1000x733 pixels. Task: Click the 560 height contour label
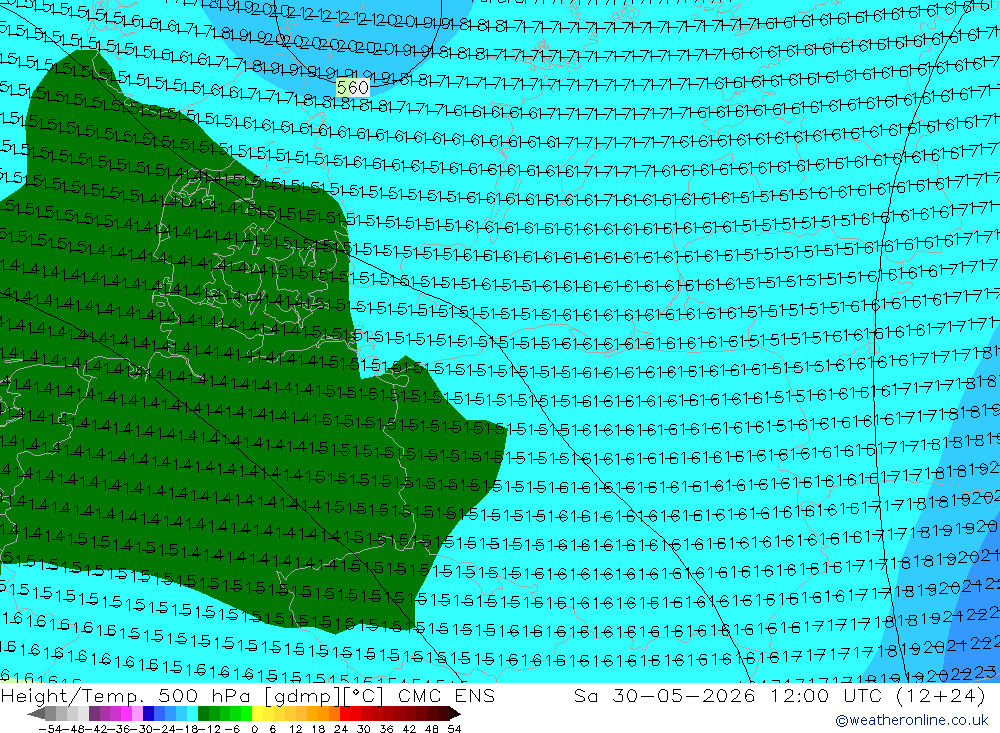click(x=353, y=87)
